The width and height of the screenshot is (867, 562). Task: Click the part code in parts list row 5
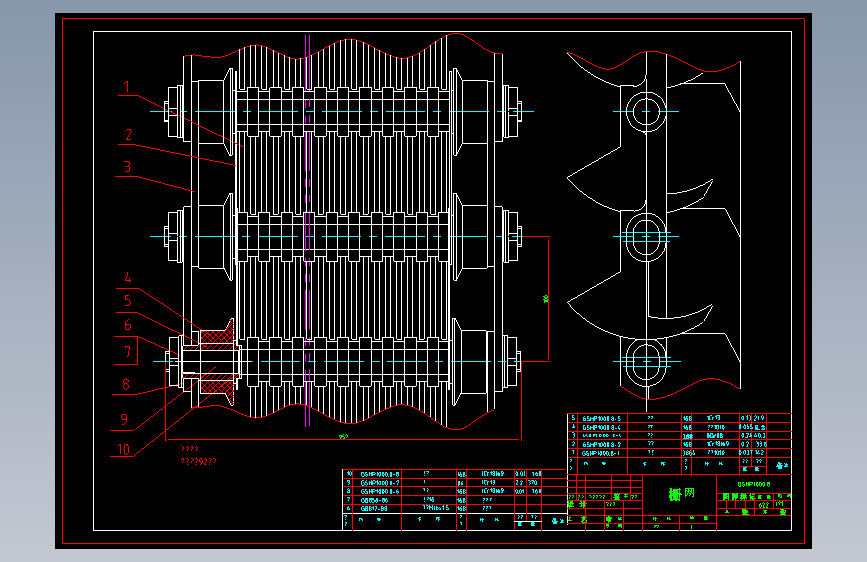602,419
